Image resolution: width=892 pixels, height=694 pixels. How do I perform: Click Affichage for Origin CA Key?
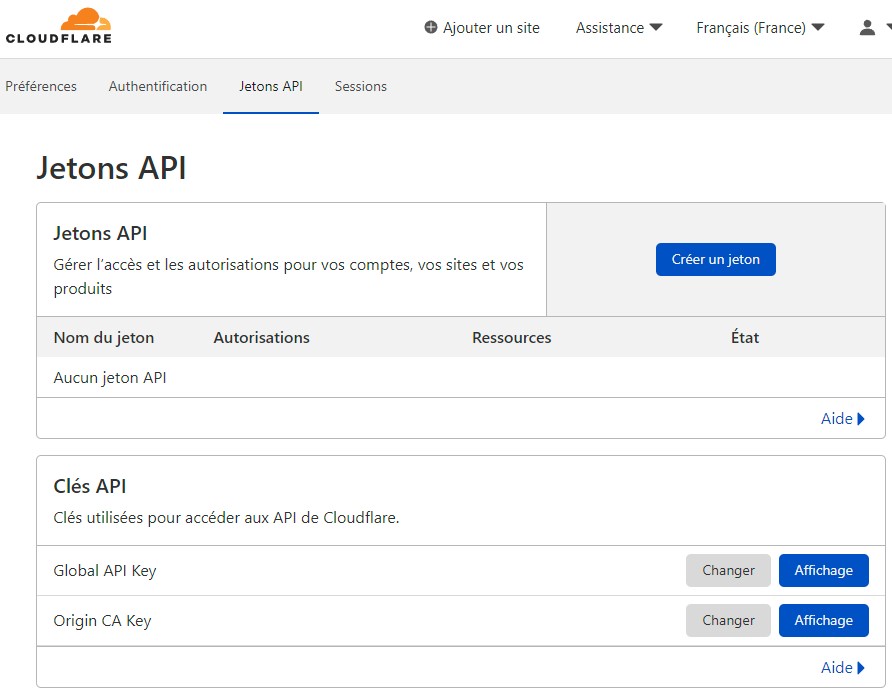[823, 620]
